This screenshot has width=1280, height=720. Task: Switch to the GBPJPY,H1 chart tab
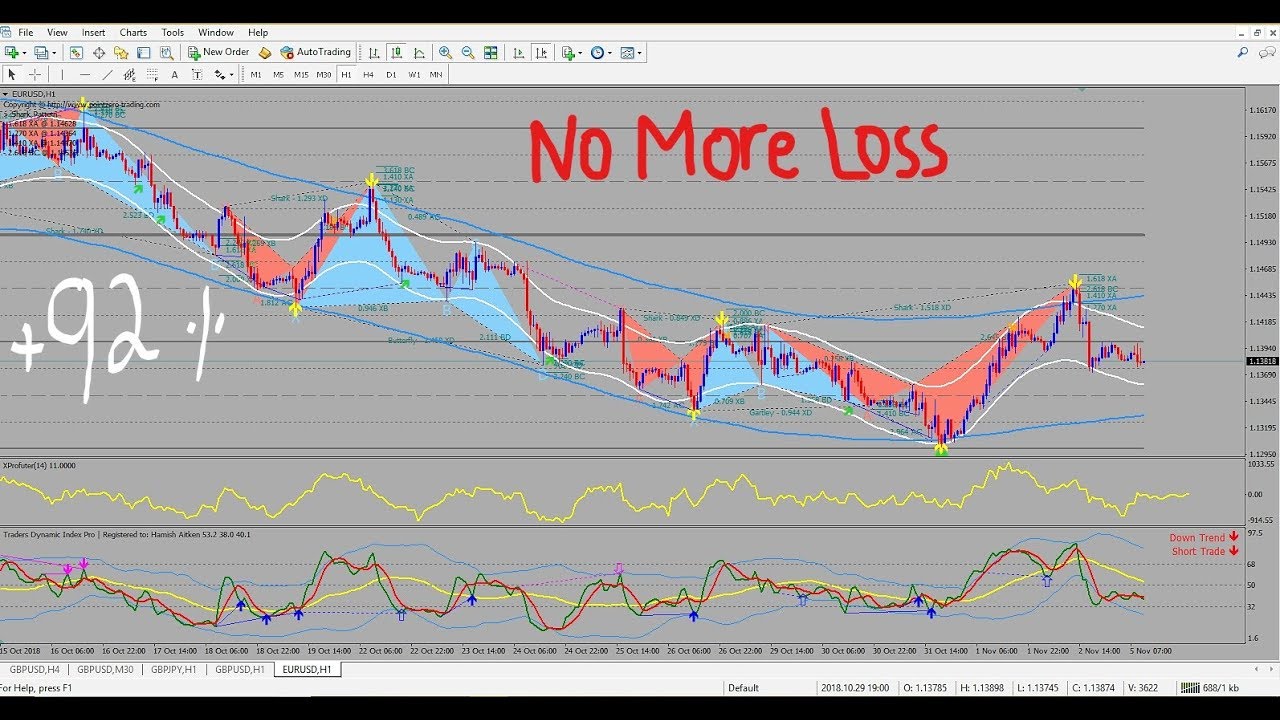coord(175,669)
